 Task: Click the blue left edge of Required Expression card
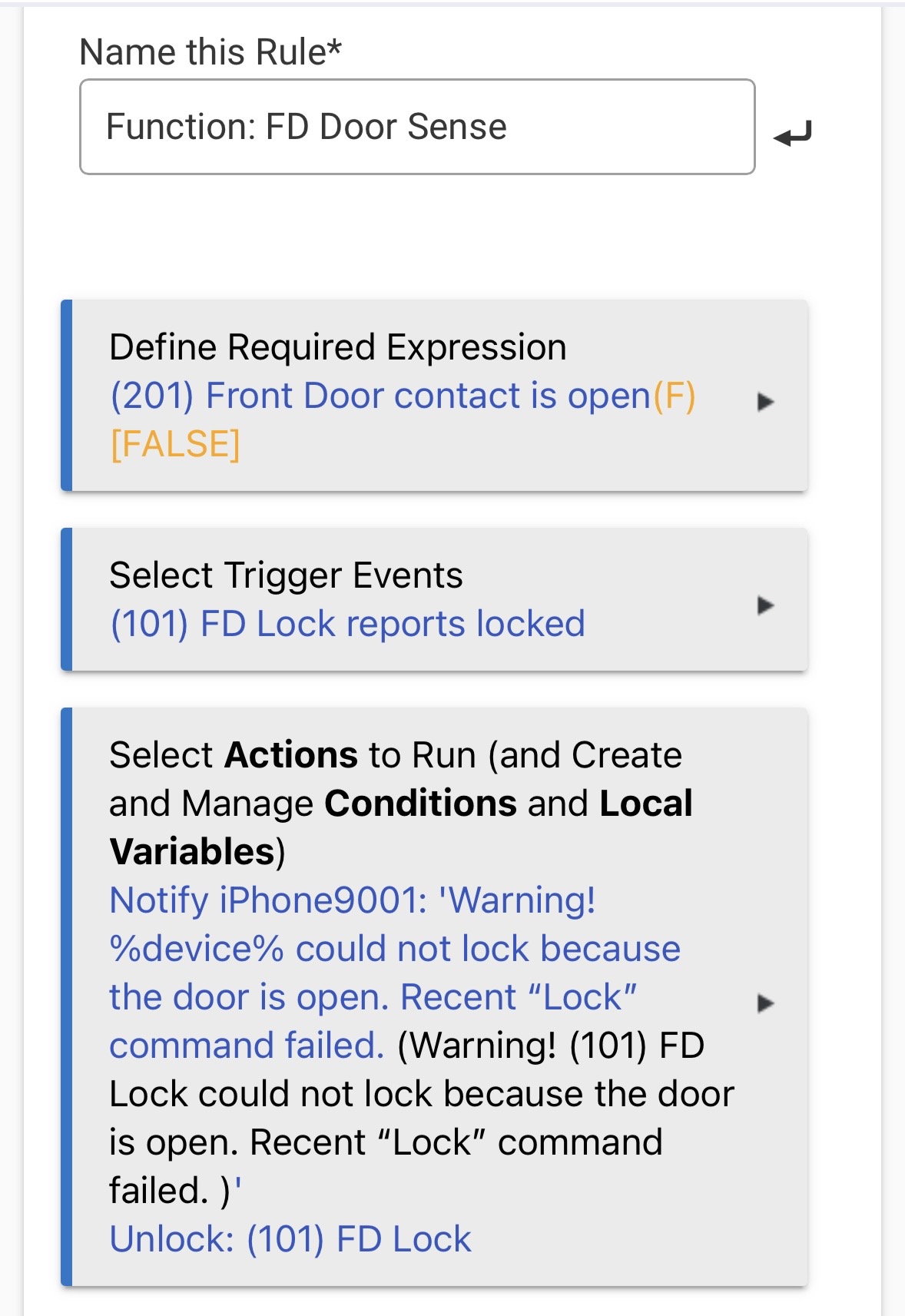point(67,395)
